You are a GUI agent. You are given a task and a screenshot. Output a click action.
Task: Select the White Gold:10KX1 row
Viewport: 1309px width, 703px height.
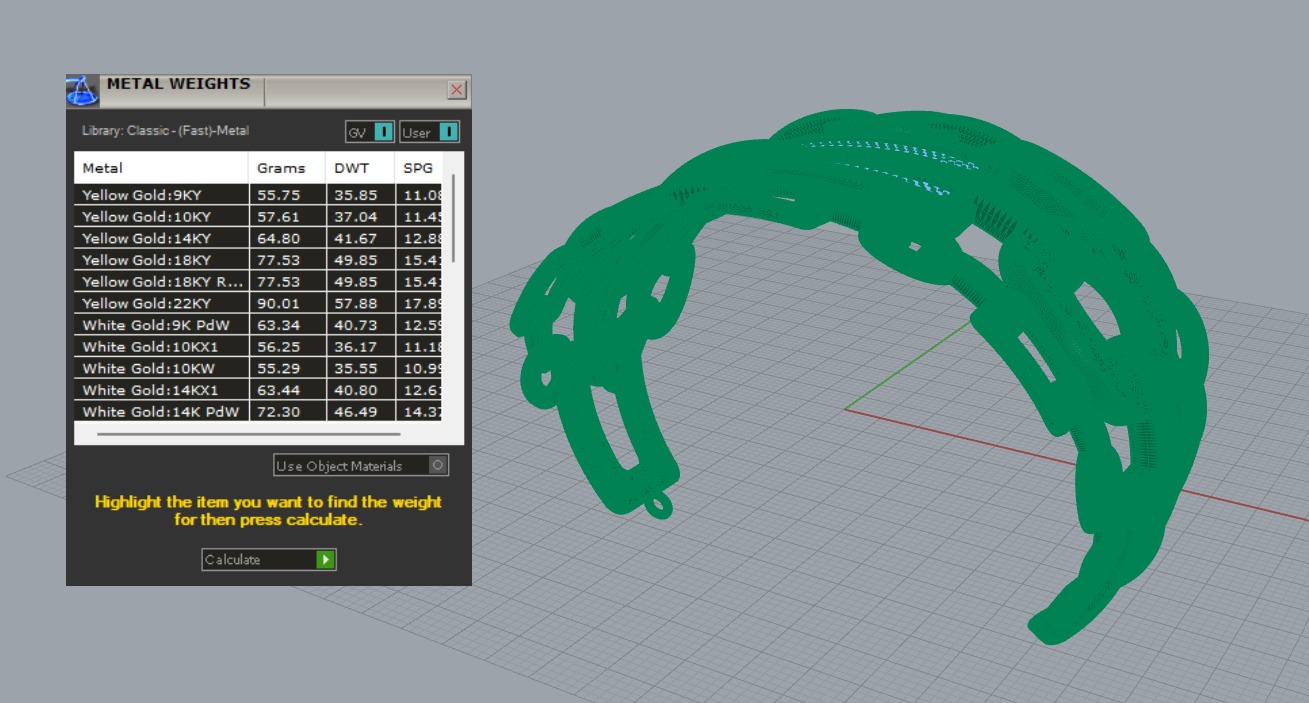click(259, 347)
